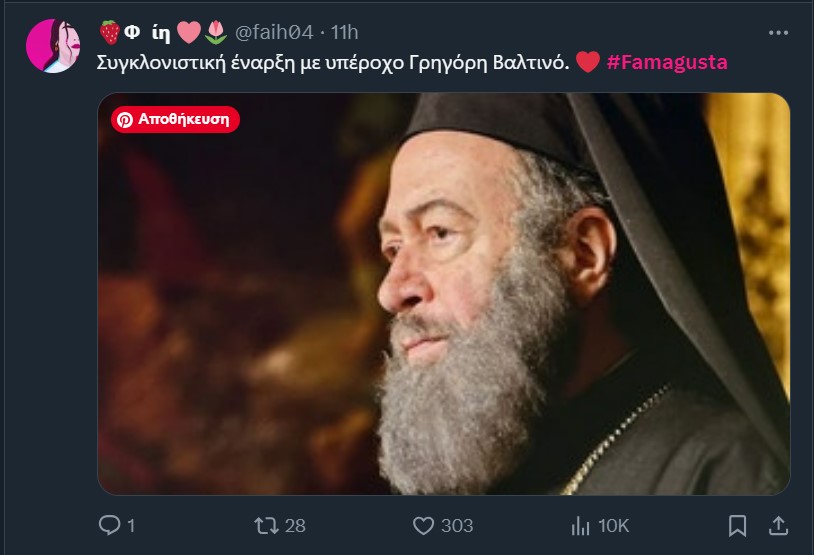The width and height of the screenshot is (814, 555).
Task: Click the 11h timestamp
Action: tap(346, 33)
